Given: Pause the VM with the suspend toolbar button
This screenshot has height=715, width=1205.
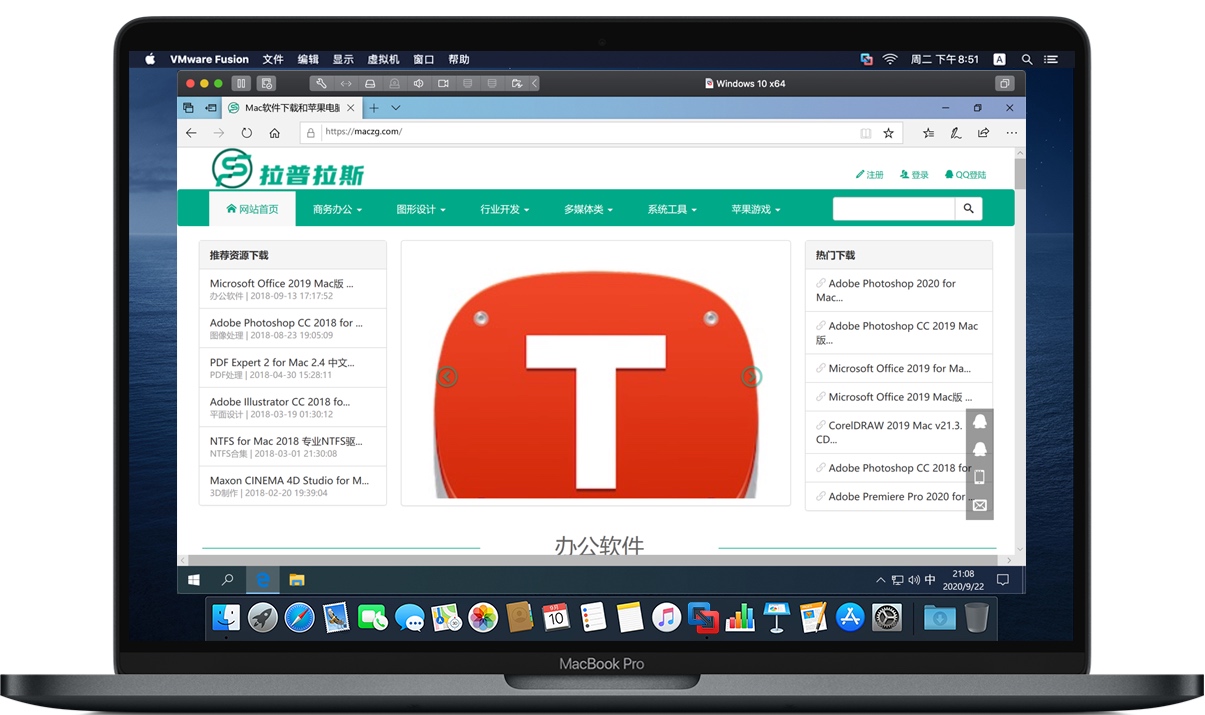Looking at the screenshot, I should [x=240, y=83].
